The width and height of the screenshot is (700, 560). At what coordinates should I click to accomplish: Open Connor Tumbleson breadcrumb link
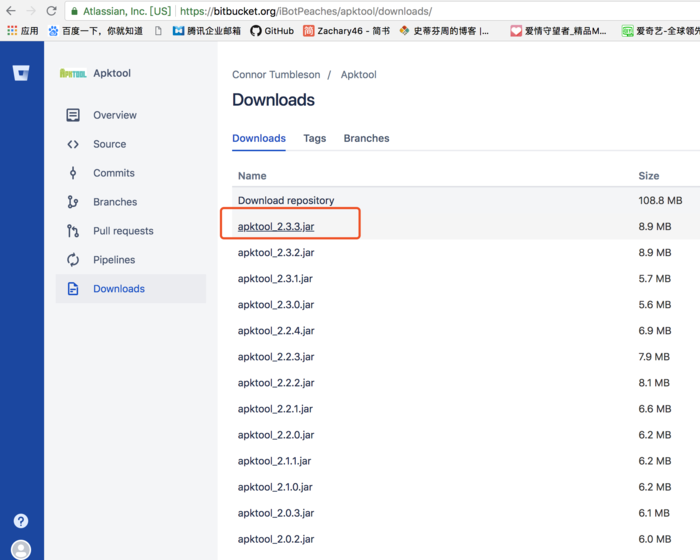click(276, 75)
